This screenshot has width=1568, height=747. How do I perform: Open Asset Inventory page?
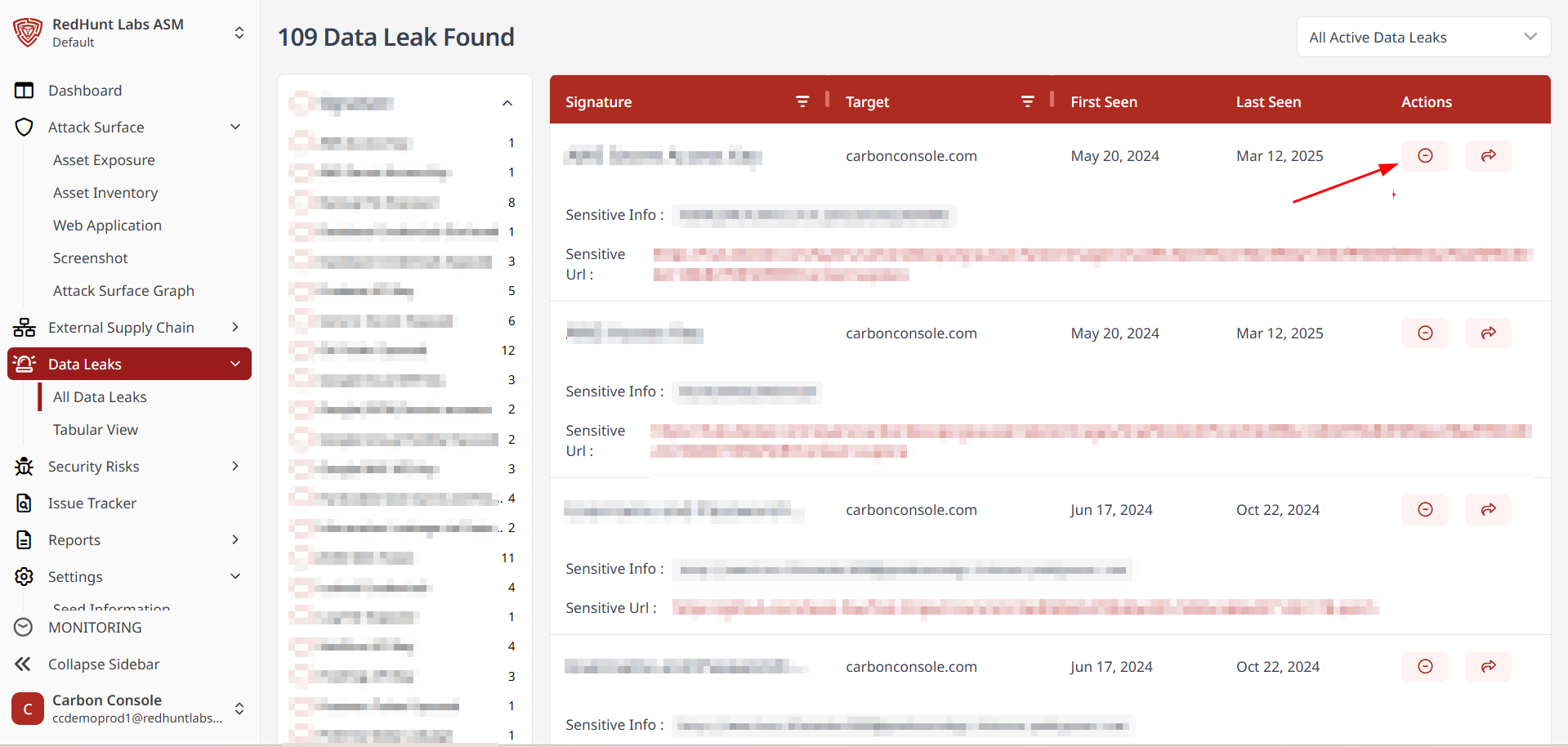pos(105,193)
